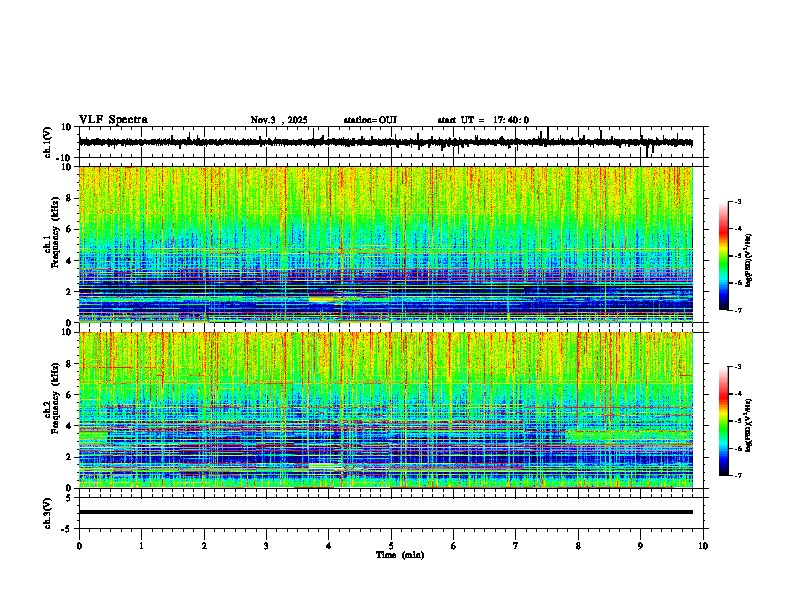Click the ch.1(V) waveform axis label

48,142
